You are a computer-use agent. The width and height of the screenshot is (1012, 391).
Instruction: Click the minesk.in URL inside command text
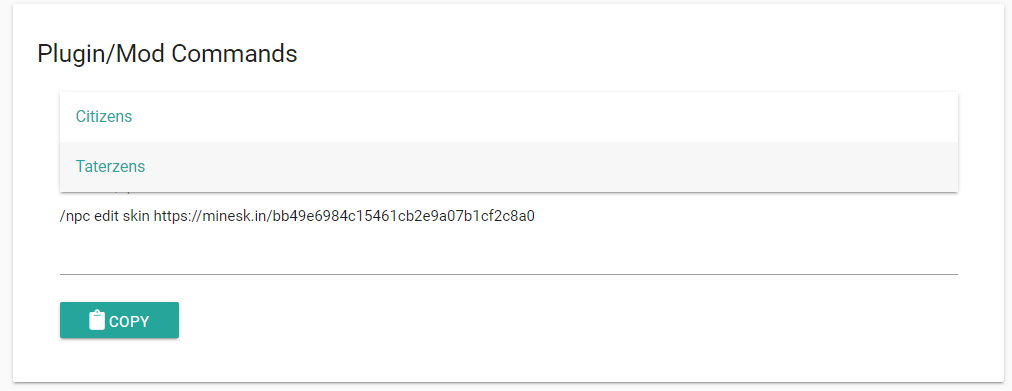click(344, 216)
